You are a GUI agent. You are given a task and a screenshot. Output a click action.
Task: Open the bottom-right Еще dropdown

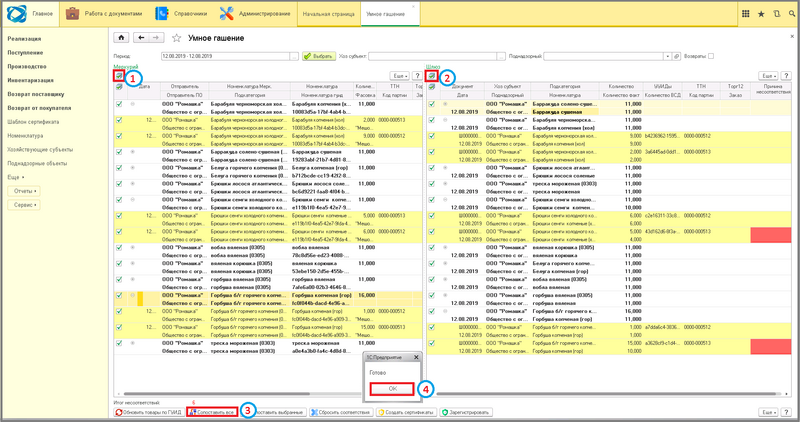pyautogui.click(x=768, y=412)
